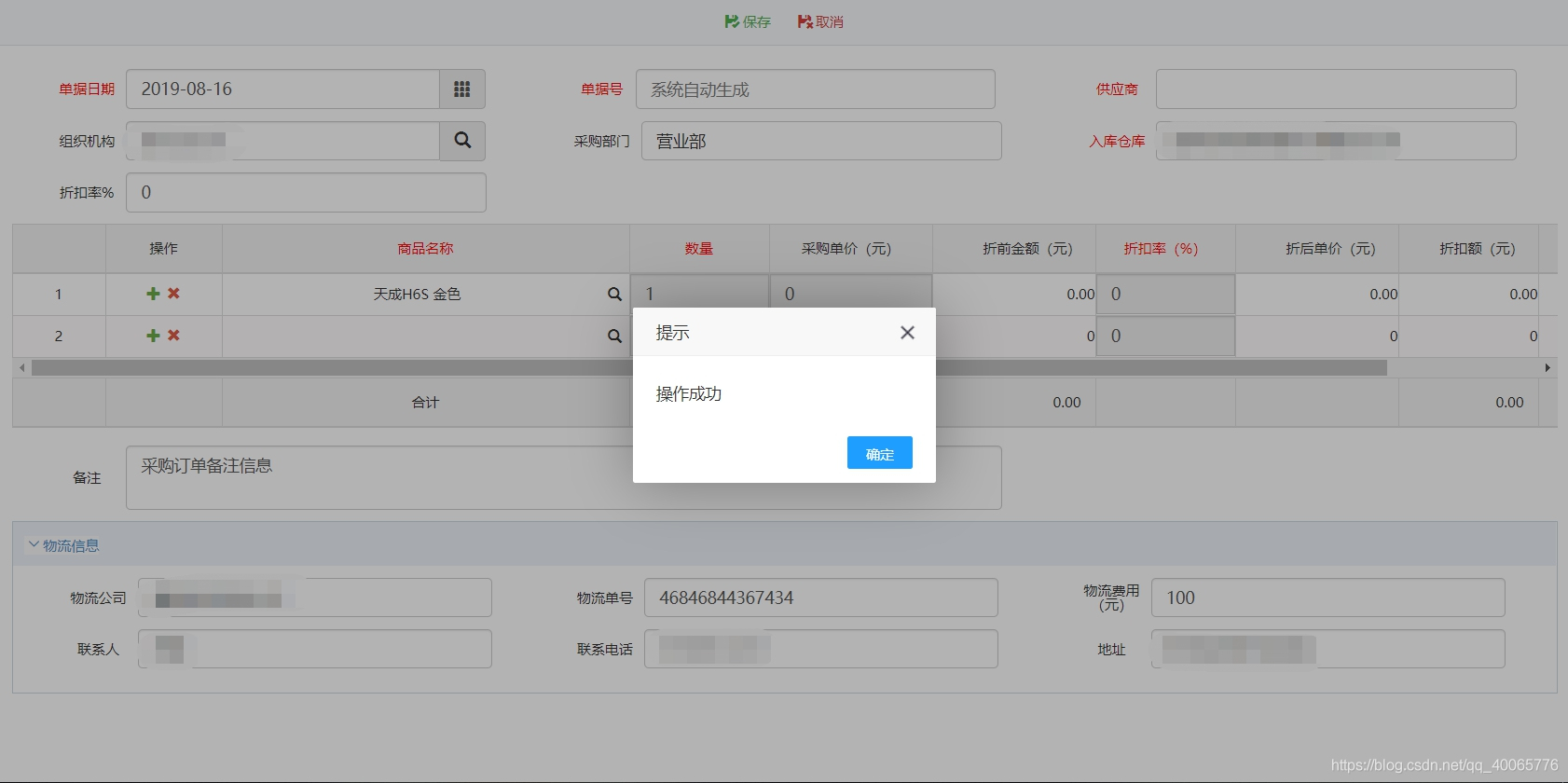Click the 取消 cancel button
This screenshot has height=783, width=1568.
(820, 21)
